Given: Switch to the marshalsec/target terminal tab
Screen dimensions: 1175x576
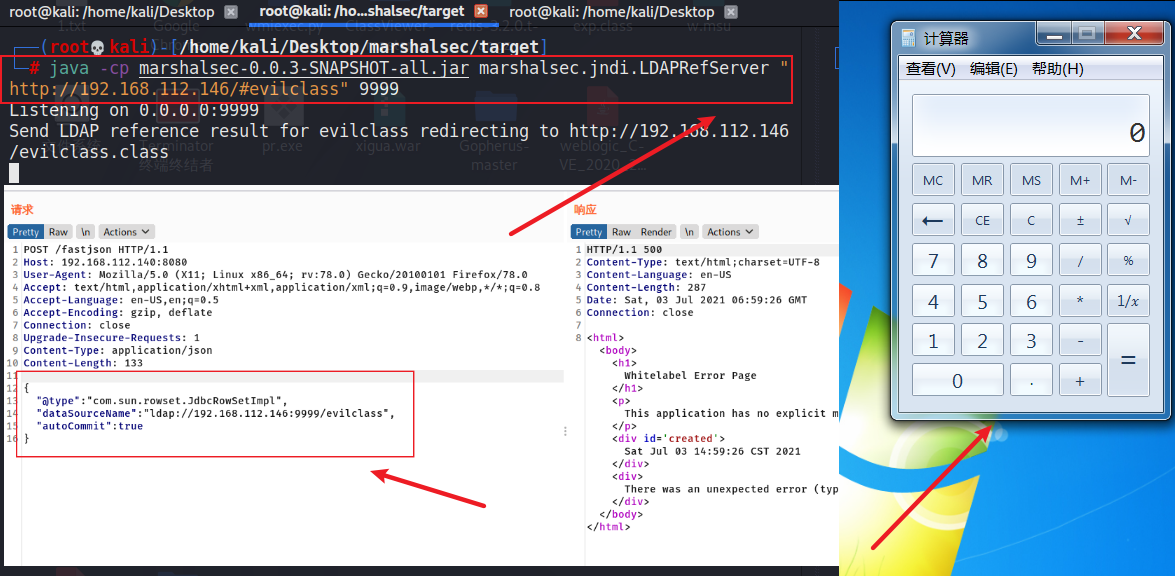Looking at the screenshot, I should [362, 12].
